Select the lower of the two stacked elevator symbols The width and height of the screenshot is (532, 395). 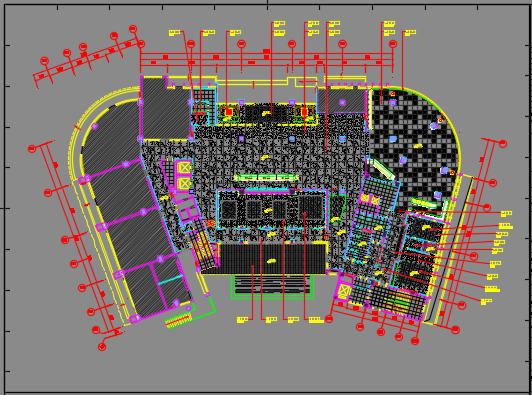pyautogui.click(x=184, y=183)
